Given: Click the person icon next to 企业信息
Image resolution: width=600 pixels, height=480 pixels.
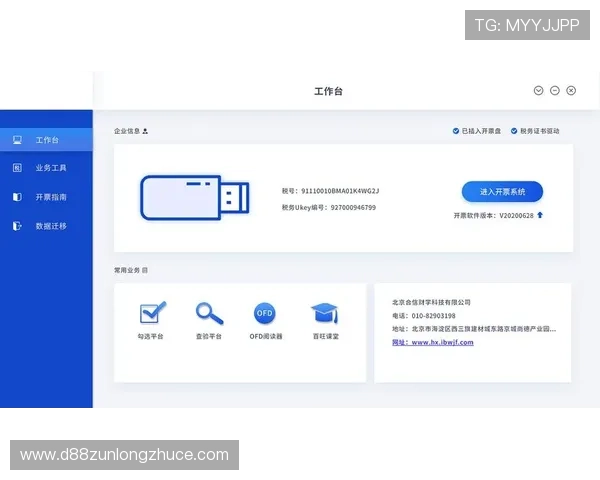Looking at the screenshot, I should pyautogui.click(x=145, y=131).
